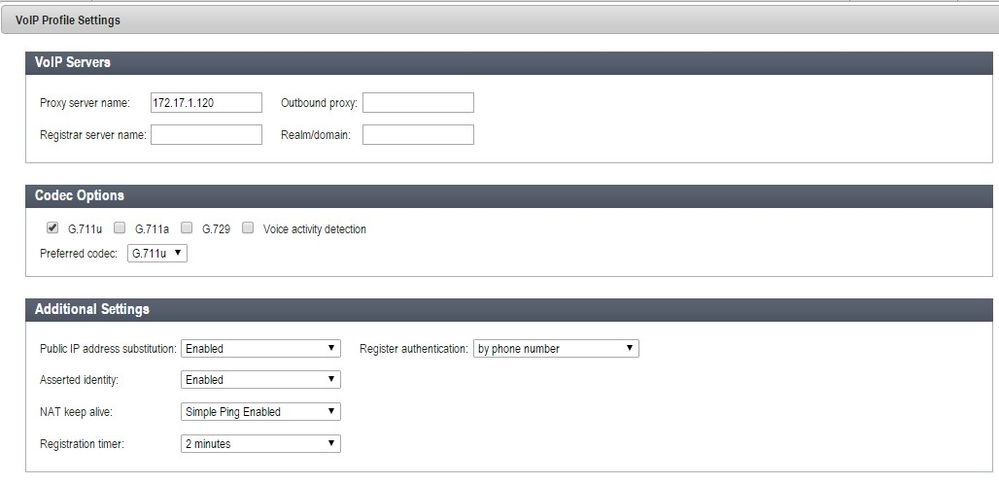Tick the G.729 codec checkbox
This screenshot has width=999, height=486.
[186, 228]
